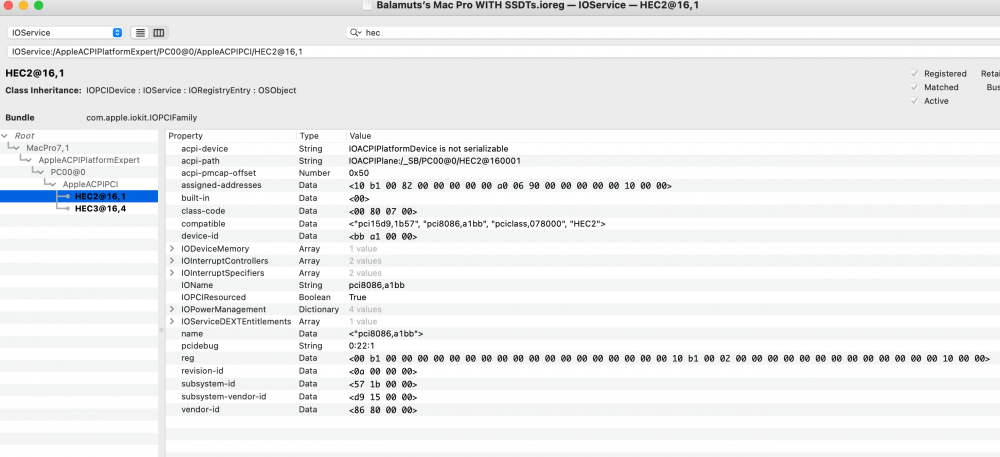Collapse the MacPro7,1 tree node
Viewport: 1000px width, 457px height.
coord(19,148)
